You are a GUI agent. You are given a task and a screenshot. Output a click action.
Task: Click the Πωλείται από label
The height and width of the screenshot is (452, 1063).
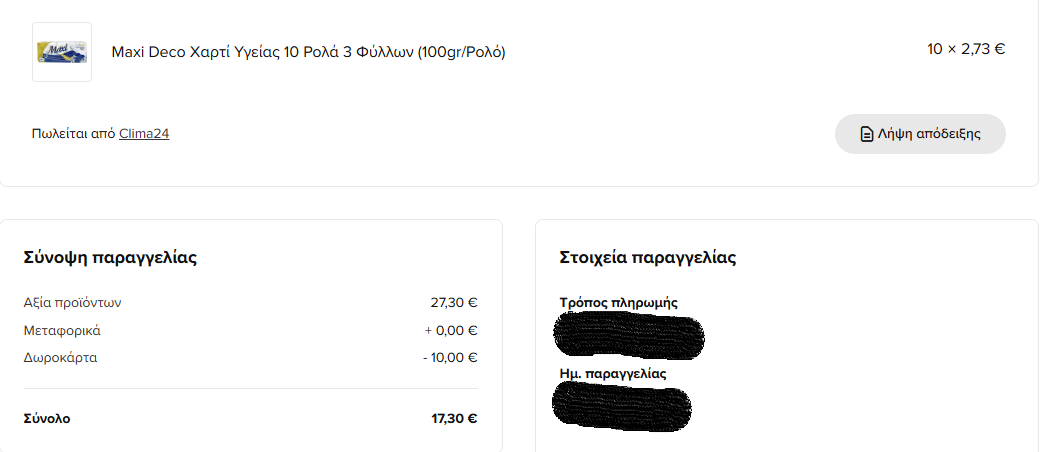[x=73, y=133]
